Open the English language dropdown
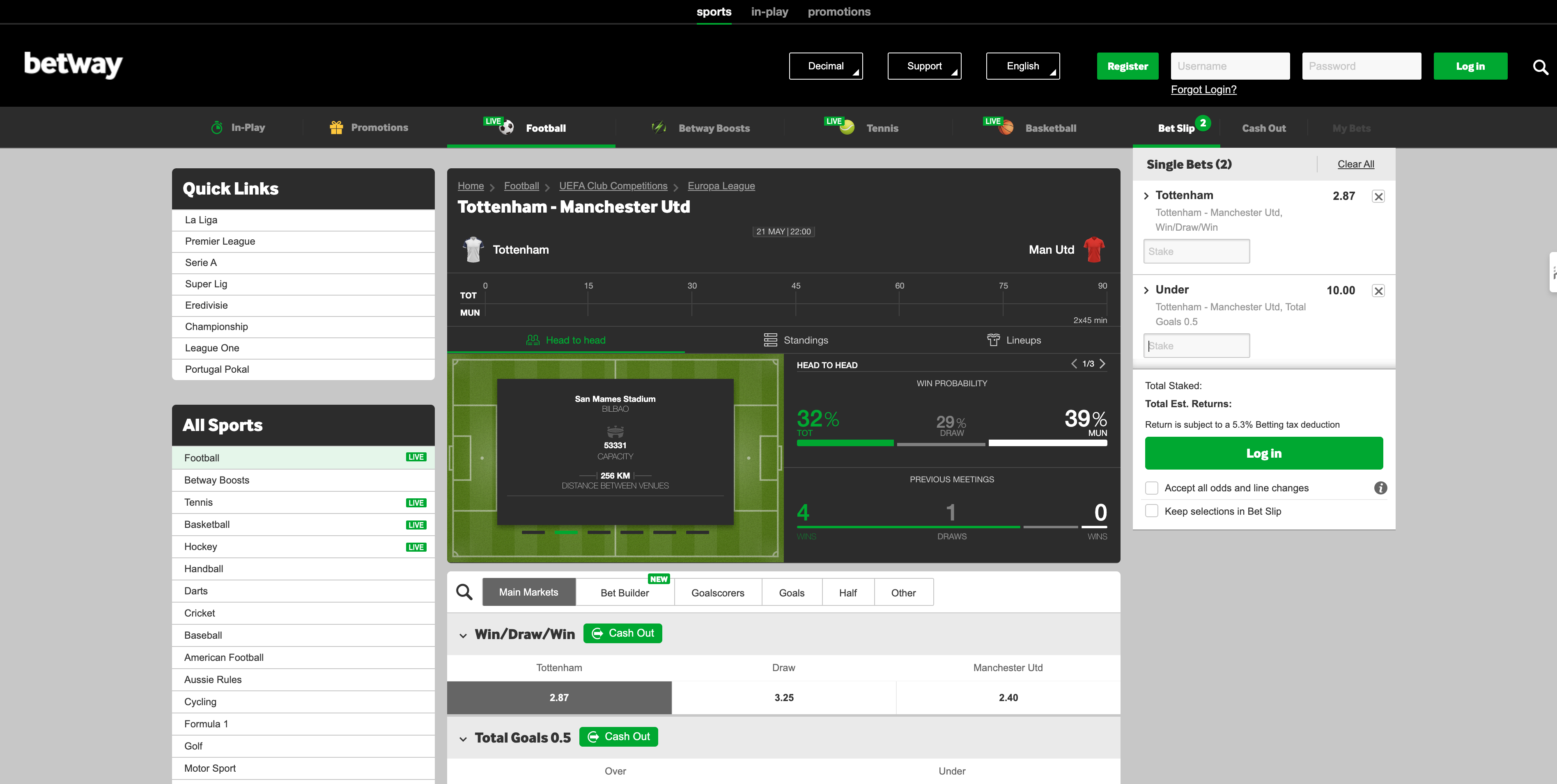 (x=1023, y=66)
